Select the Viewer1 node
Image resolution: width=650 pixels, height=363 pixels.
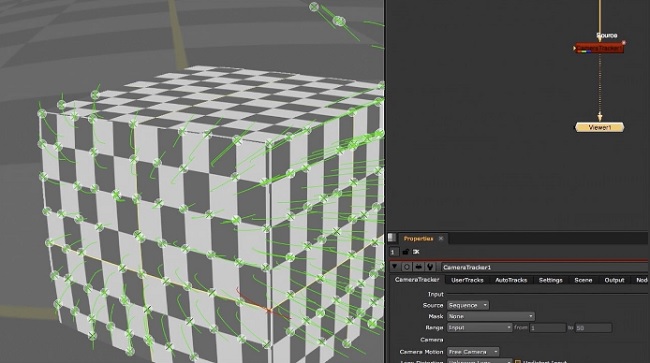[599, 127]
